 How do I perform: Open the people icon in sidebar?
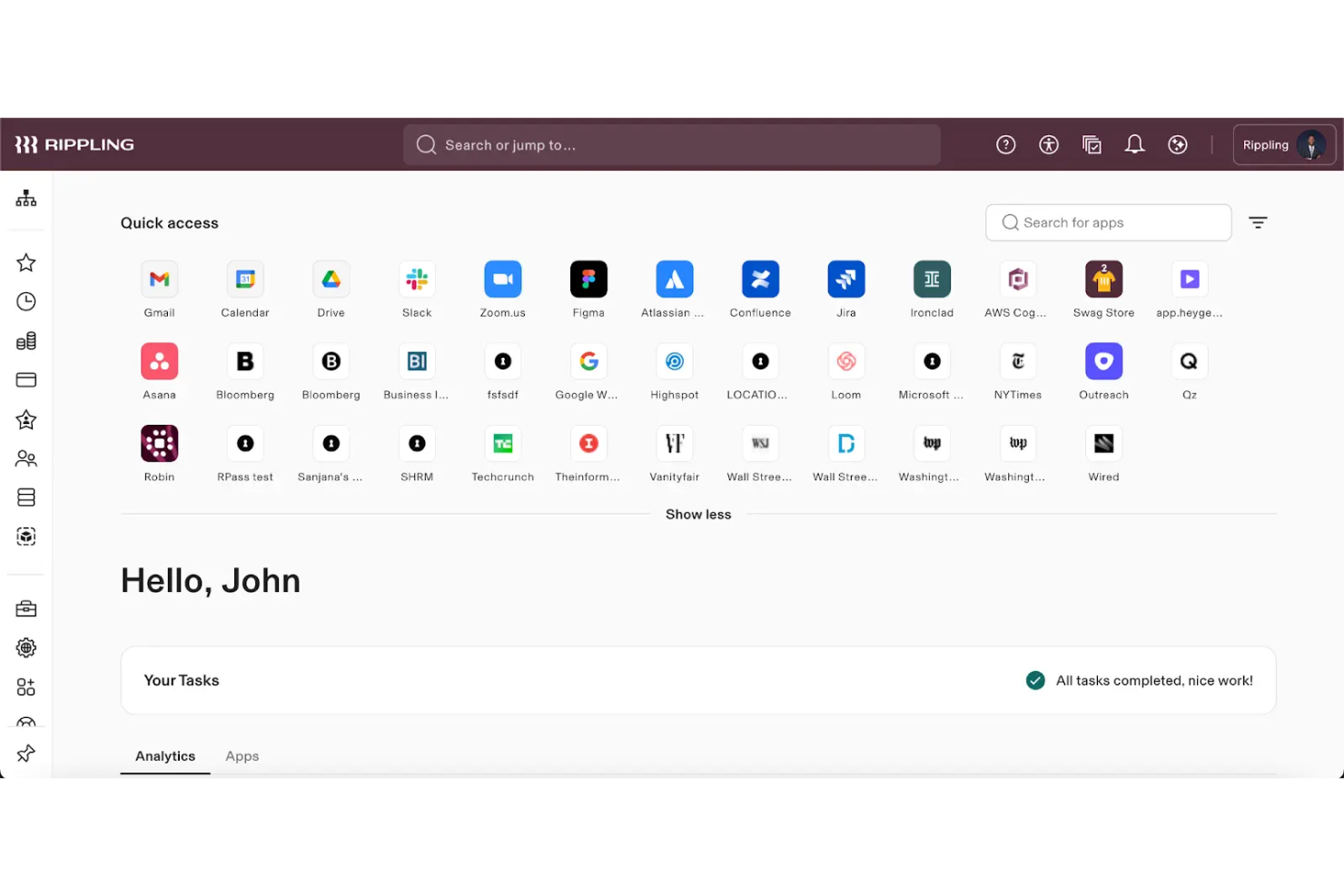click(26, 458)
